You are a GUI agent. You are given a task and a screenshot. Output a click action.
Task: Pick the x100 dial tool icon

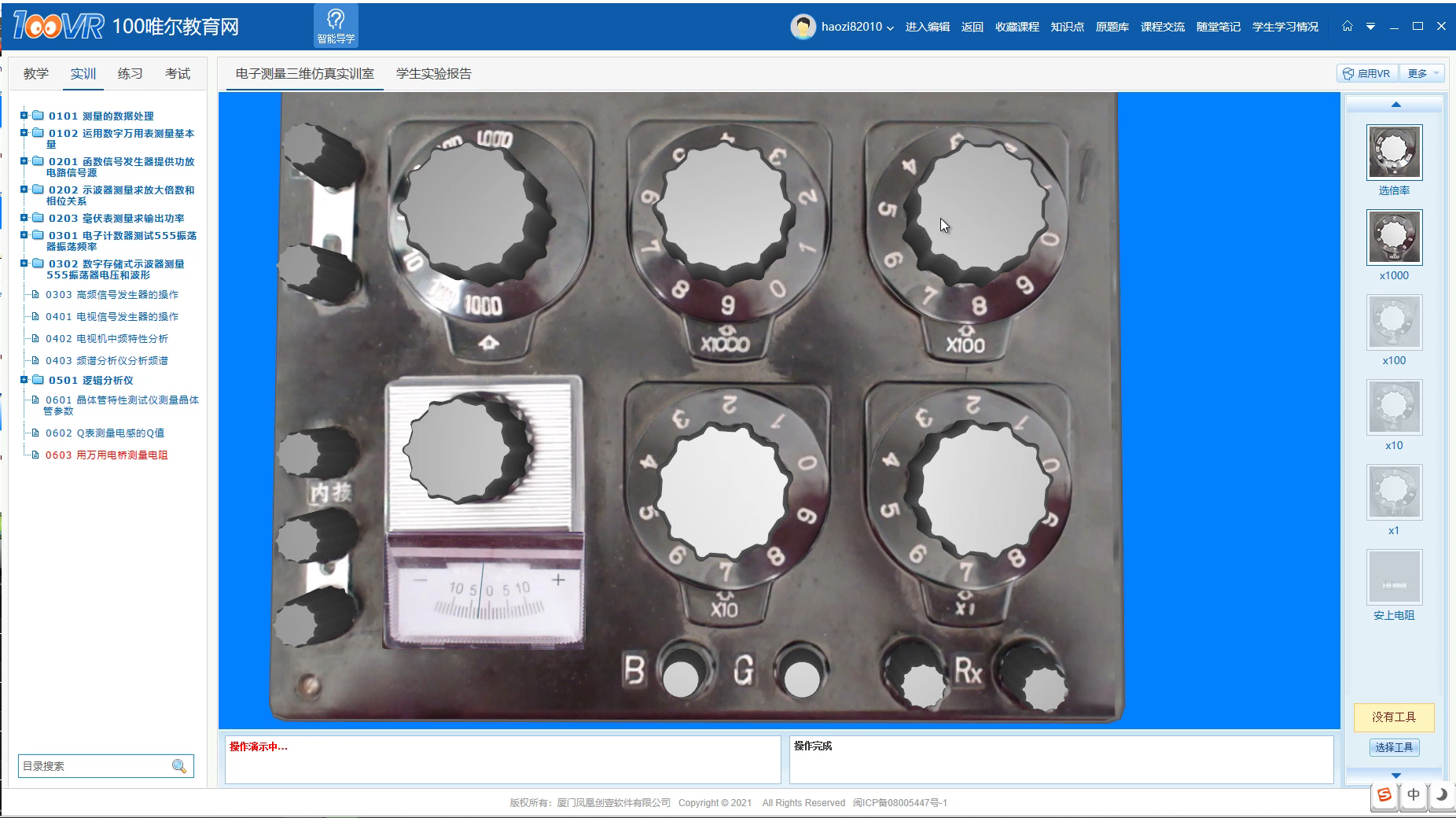pos(1394,322)
